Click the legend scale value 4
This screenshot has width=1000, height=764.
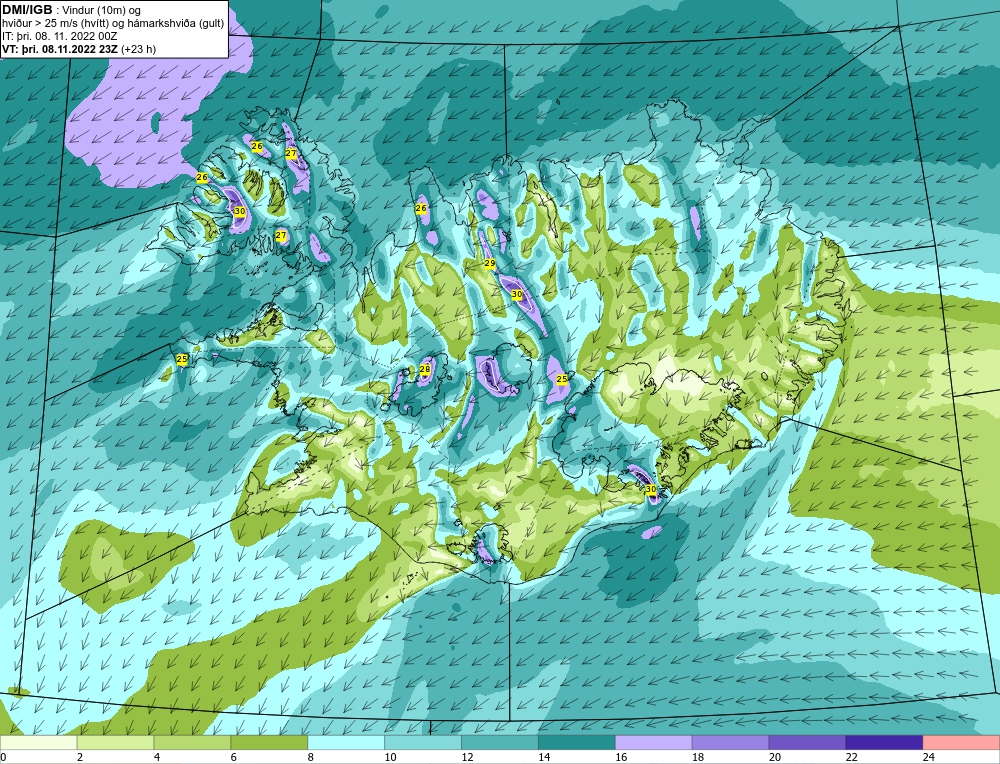coord(157,757)
